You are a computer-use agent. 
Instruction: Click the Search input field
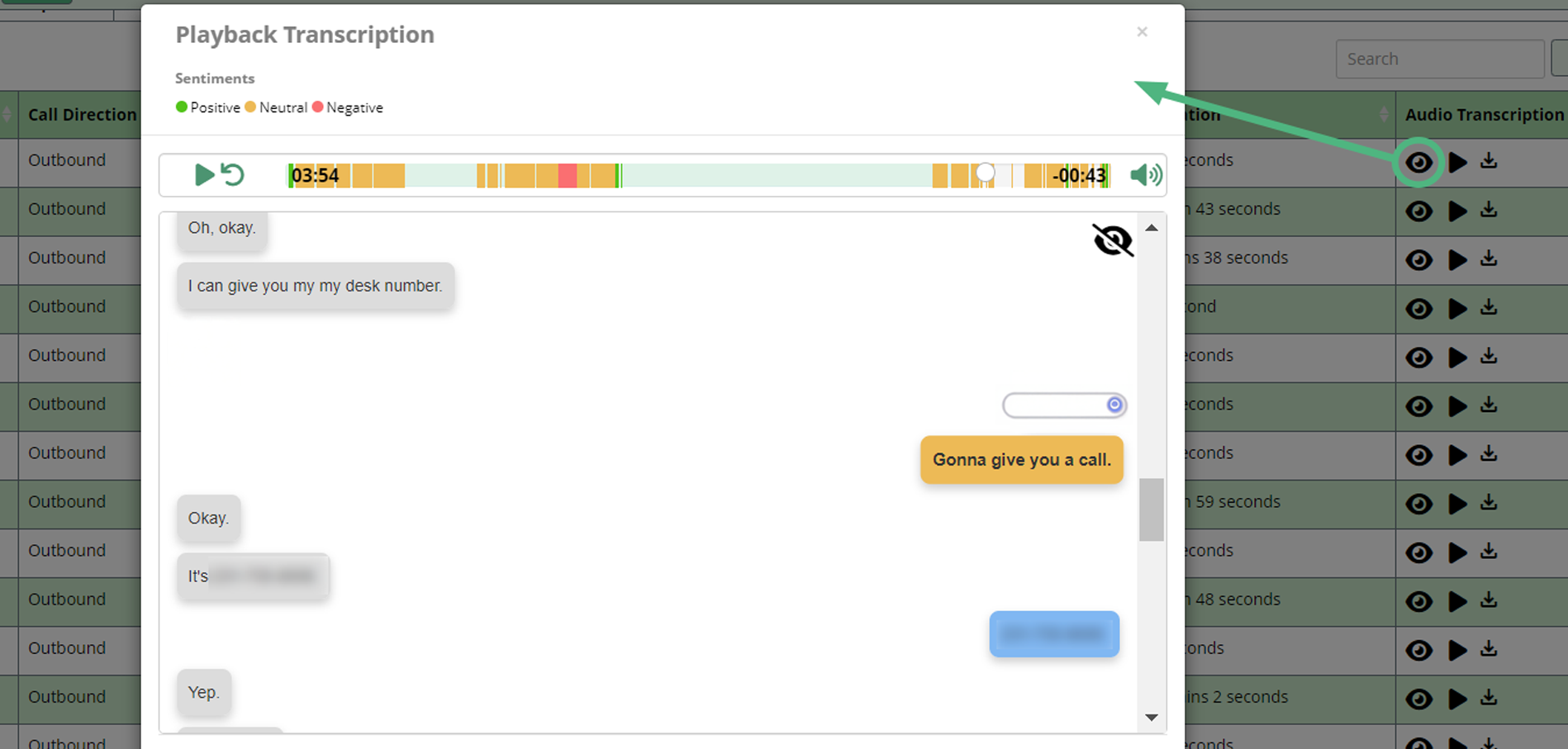click(x=1439, y=59)
